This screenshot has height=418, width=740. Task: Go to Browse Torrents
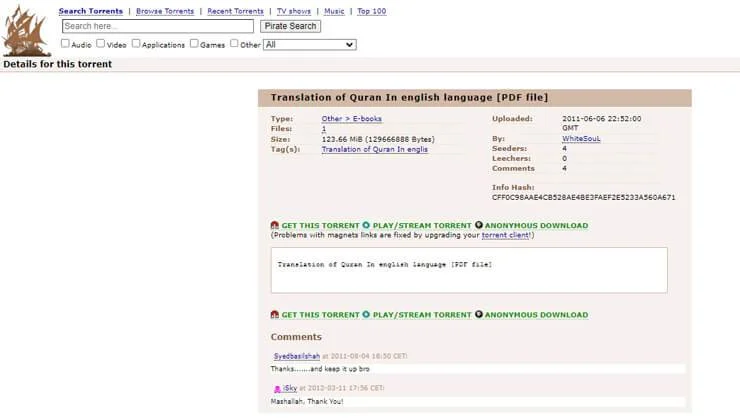click(165, 11)
